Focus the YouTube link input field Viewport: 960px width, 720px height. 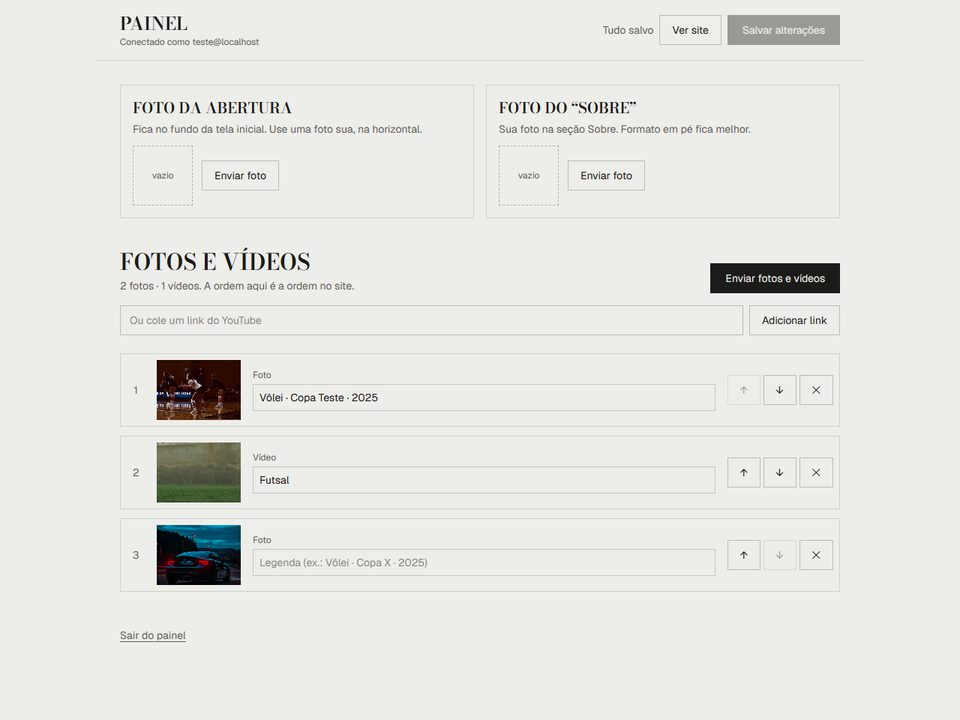431,320
